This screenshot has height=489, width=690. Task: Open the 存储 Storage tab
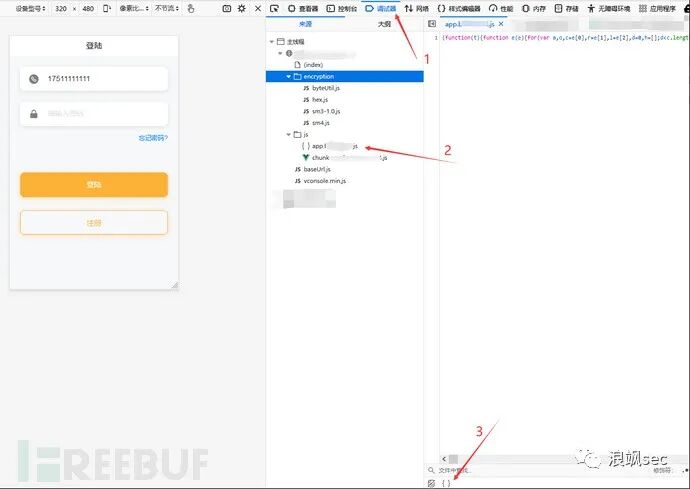coord(566,8)
